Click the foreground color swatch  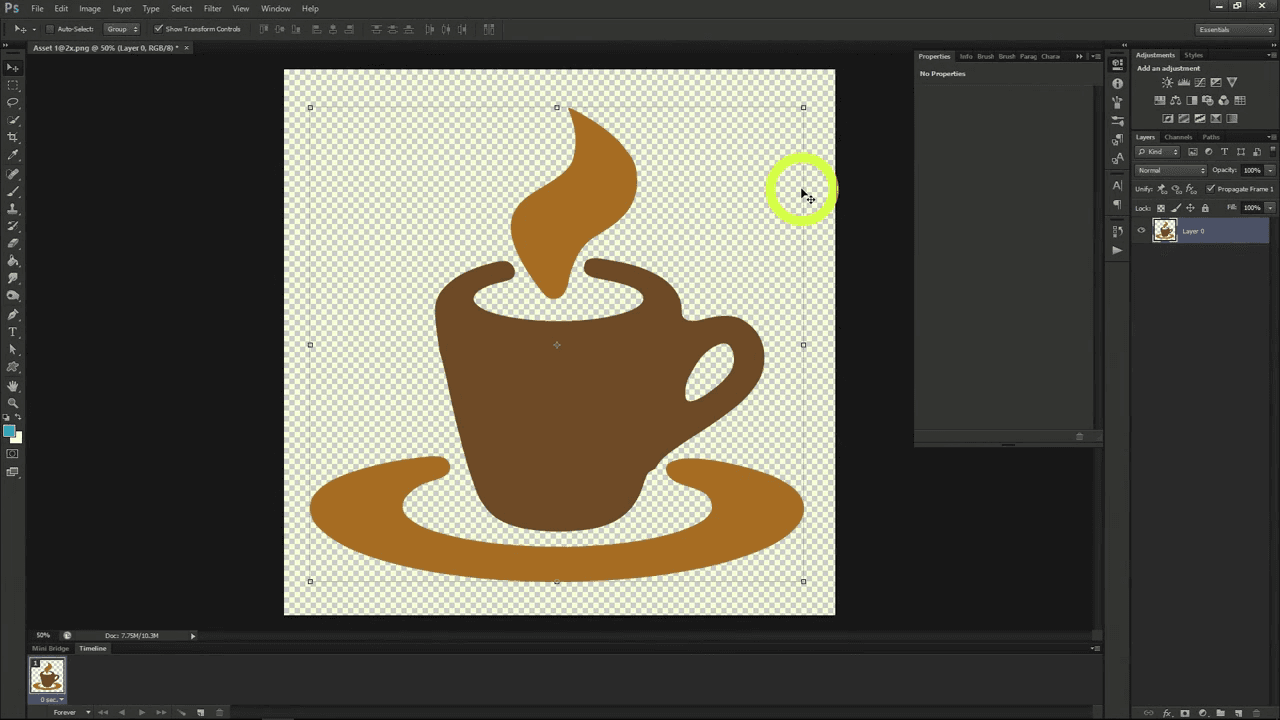(9, 431)
